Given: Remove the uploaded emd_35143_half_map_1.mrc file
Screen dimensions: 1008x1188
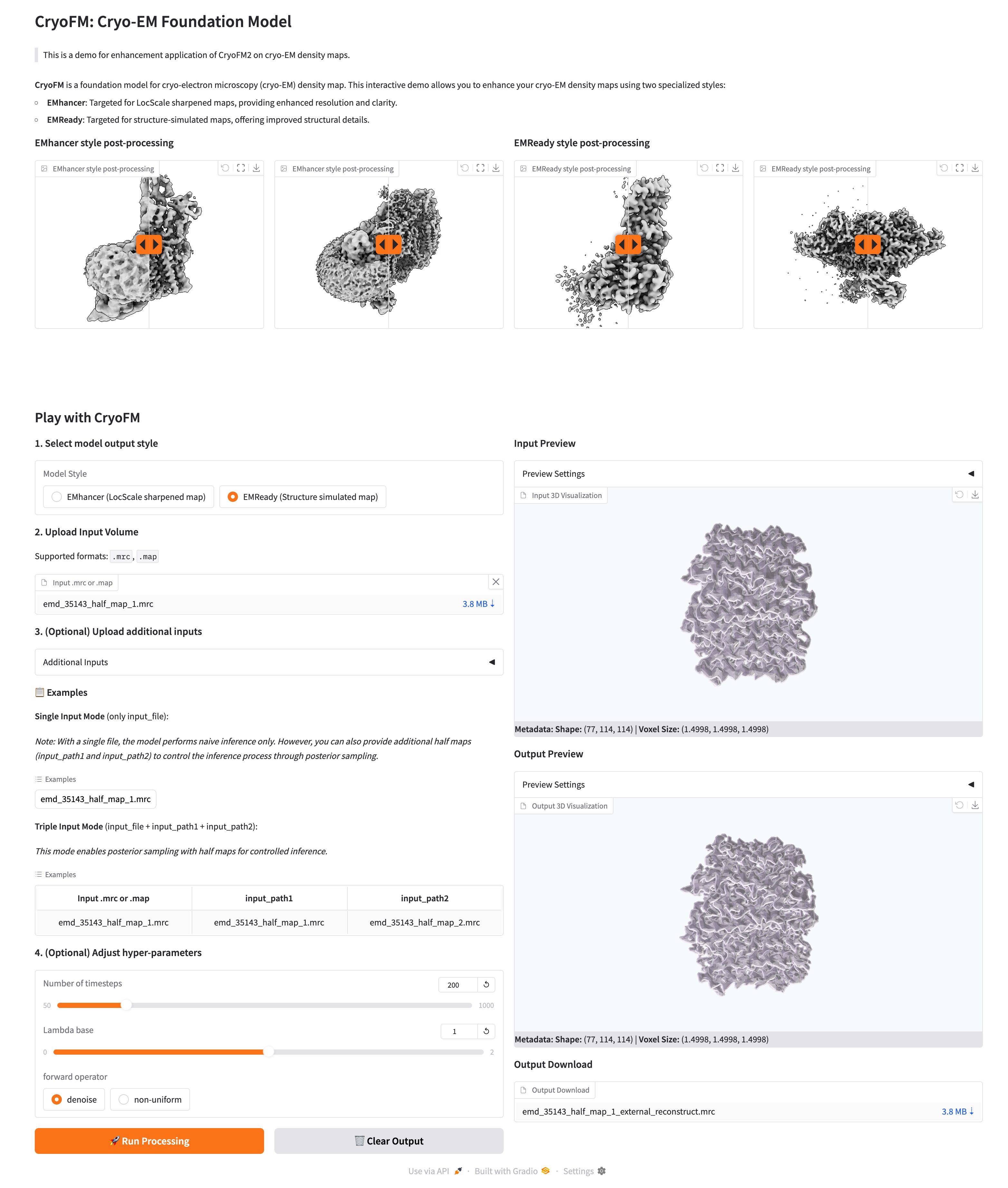Looking at the screenshot, I should (x=495, y=582).
